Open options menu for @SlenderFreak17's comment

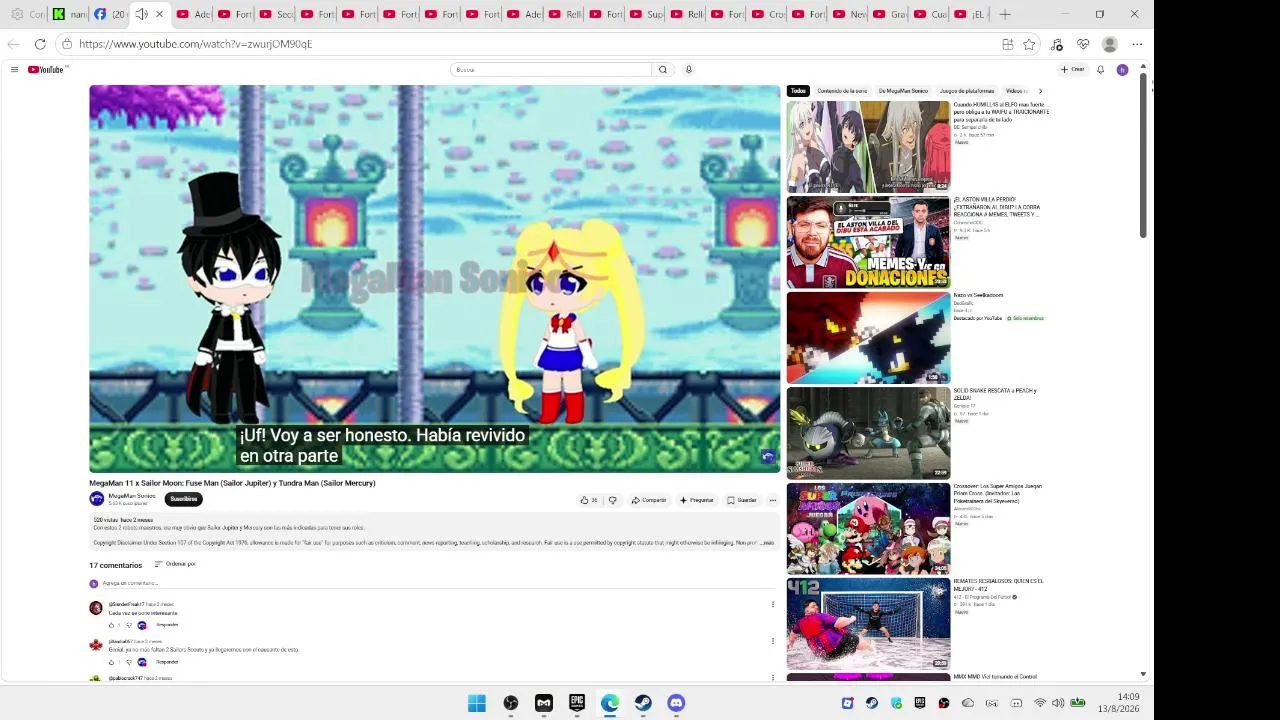point(772,604)
